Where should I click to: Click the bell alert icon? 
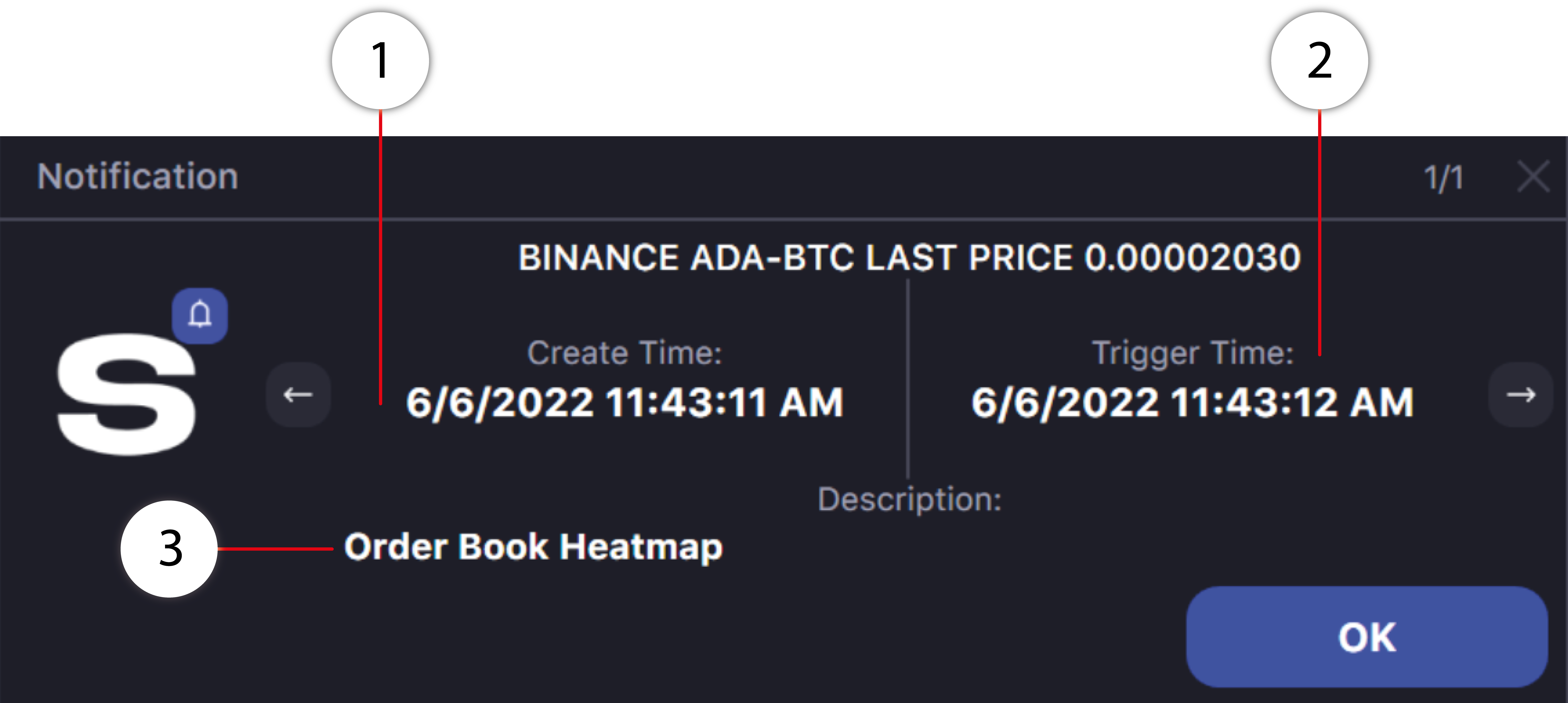point(200,315)
